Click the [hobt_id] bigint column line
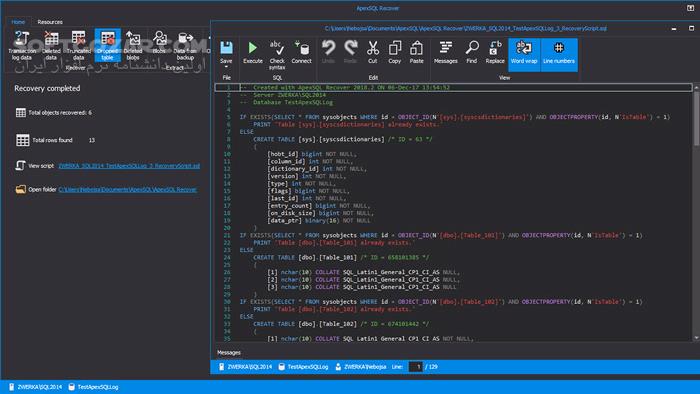Image resolution: width=700 pixels, height=394 pixels. coord(312,154)
